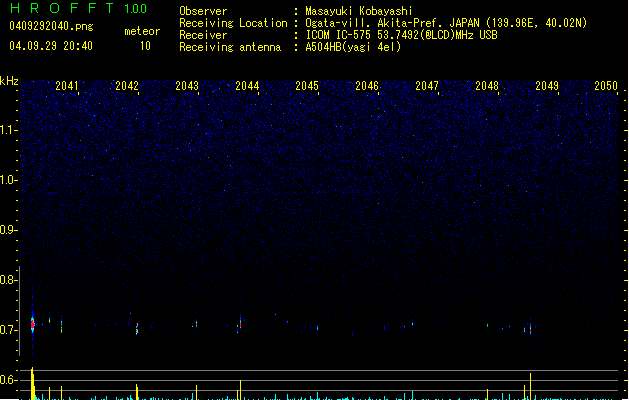
Task: Click the 0.7 kHz frequency tick label
Action: point(8,330)
